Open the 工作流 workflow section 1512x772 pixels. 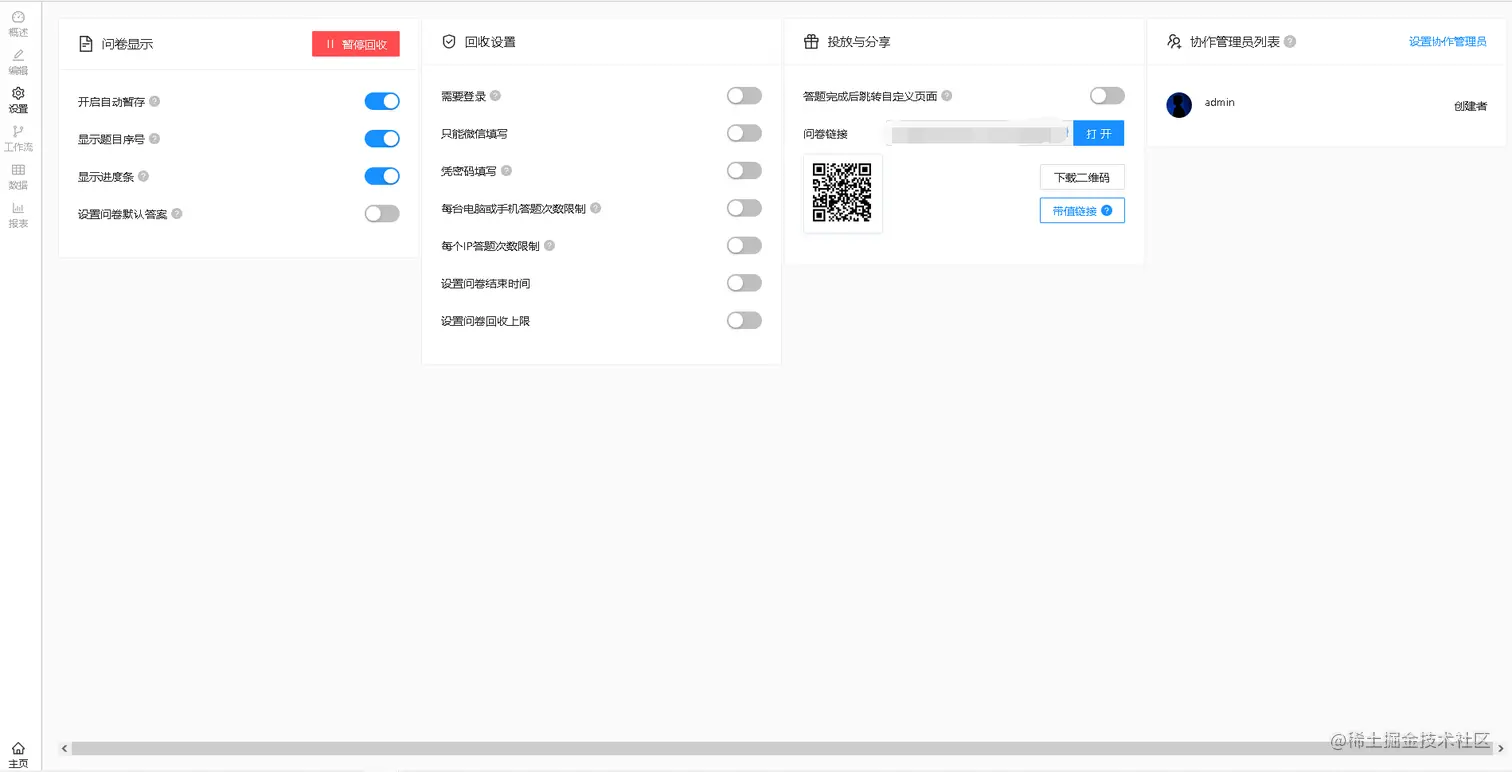click(x=18, y=138)
